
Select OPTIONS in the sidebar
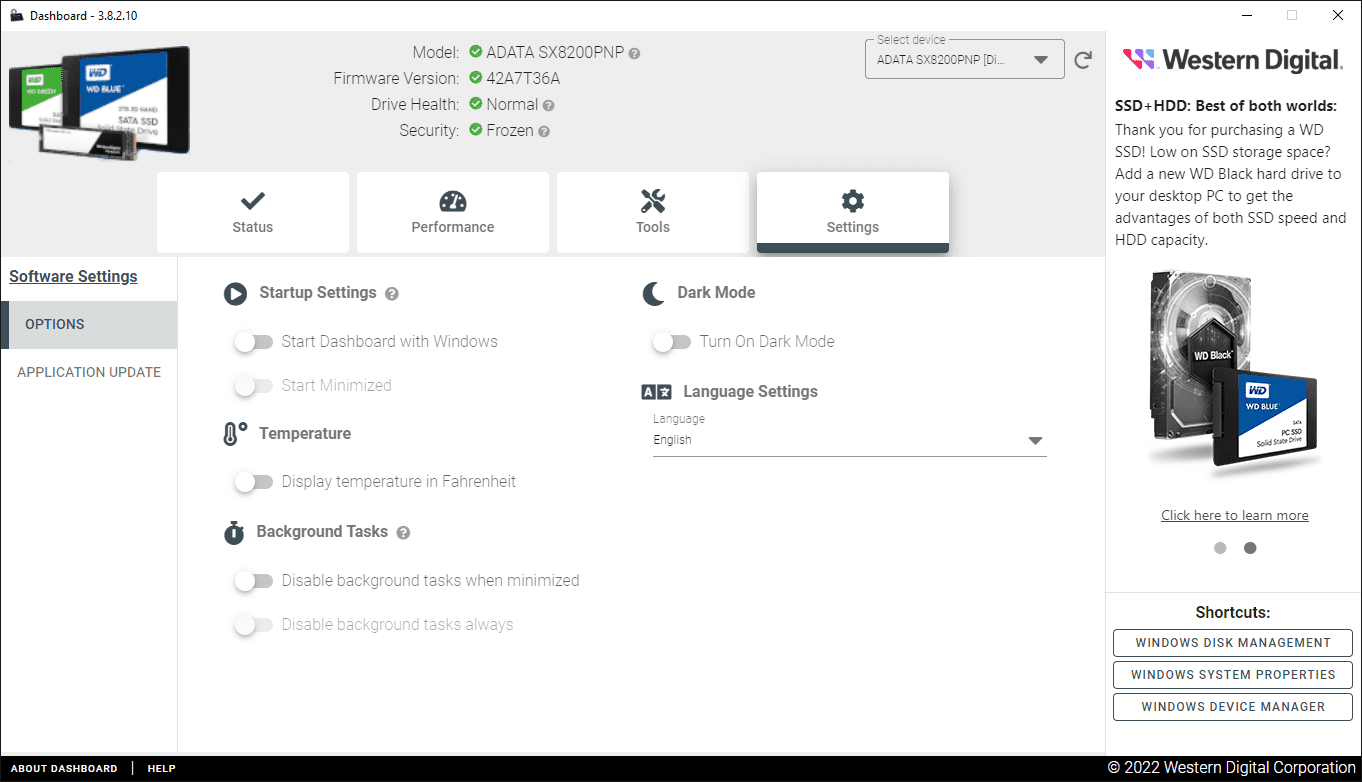(89, 325)
